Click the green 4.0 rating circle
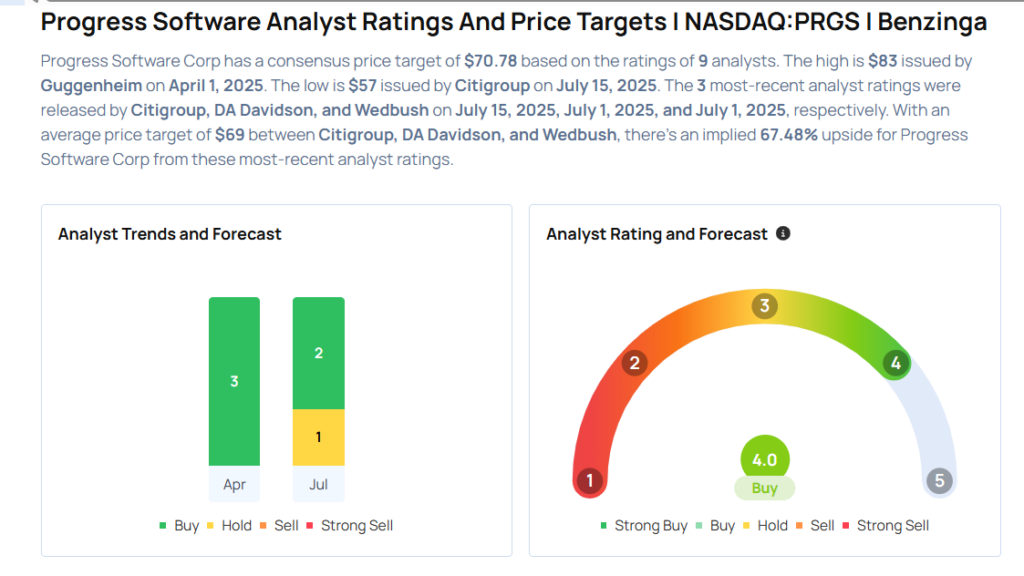This screenshot has height=576, width=1024. pos(765,460)
